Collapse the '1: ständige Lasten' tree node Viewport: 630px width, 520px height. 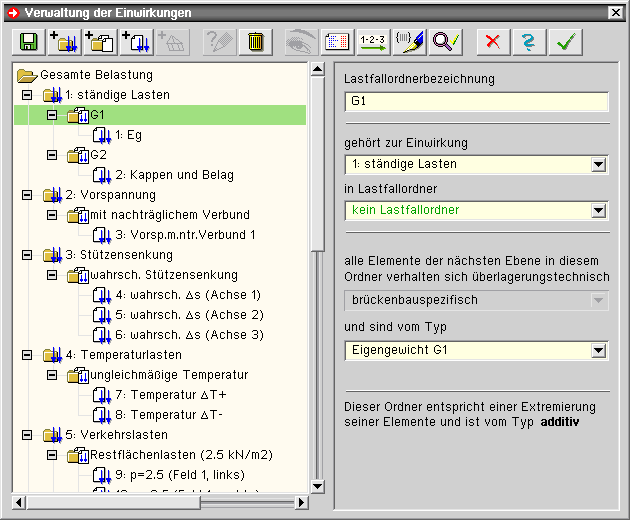[x=27, y=95]
